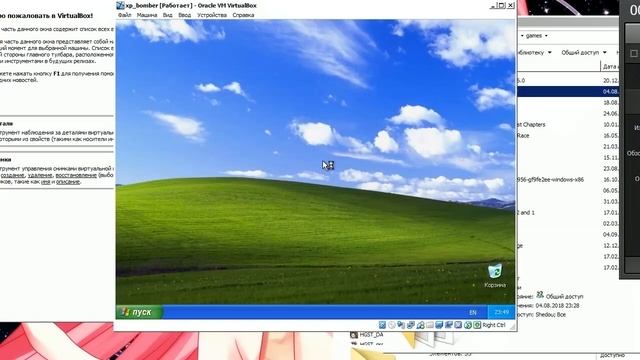This screenshot has height=360, width=640.
Task: Click the audio indicator icon in VM status bar
Action: click(401, 325)
